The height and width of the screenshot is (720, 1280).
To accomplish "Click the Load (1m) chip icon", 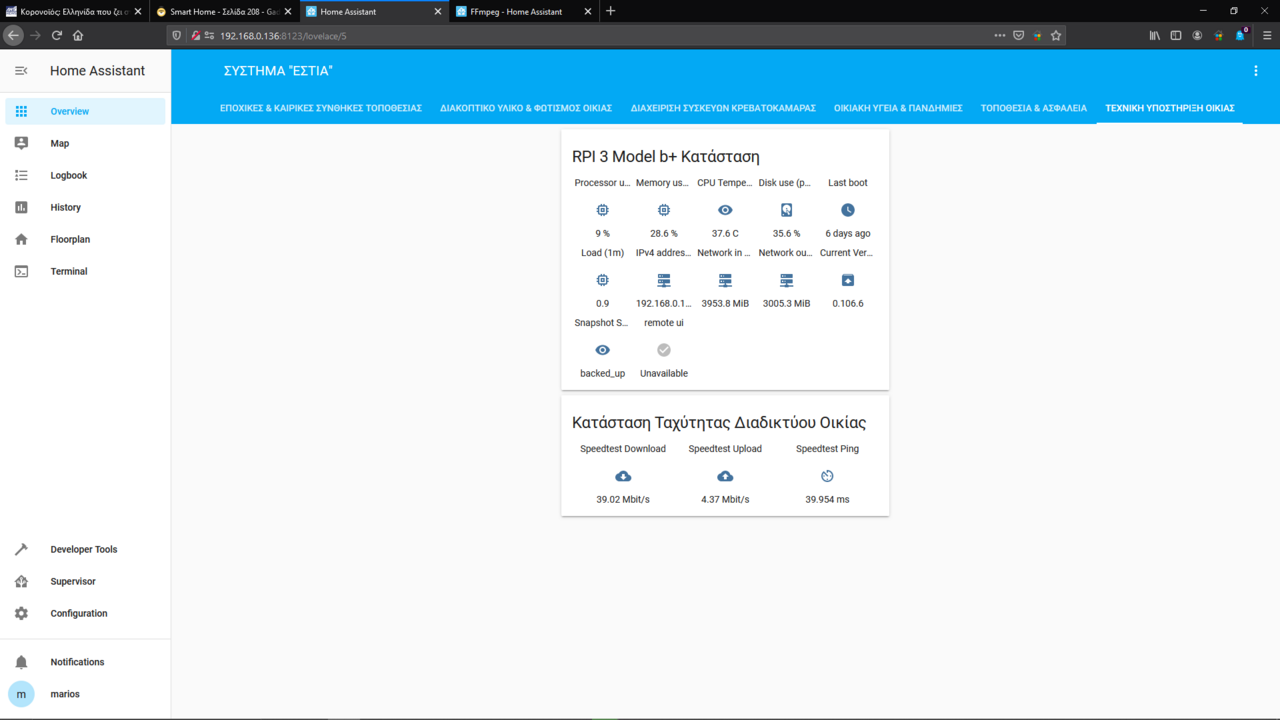I will [602, 280].
